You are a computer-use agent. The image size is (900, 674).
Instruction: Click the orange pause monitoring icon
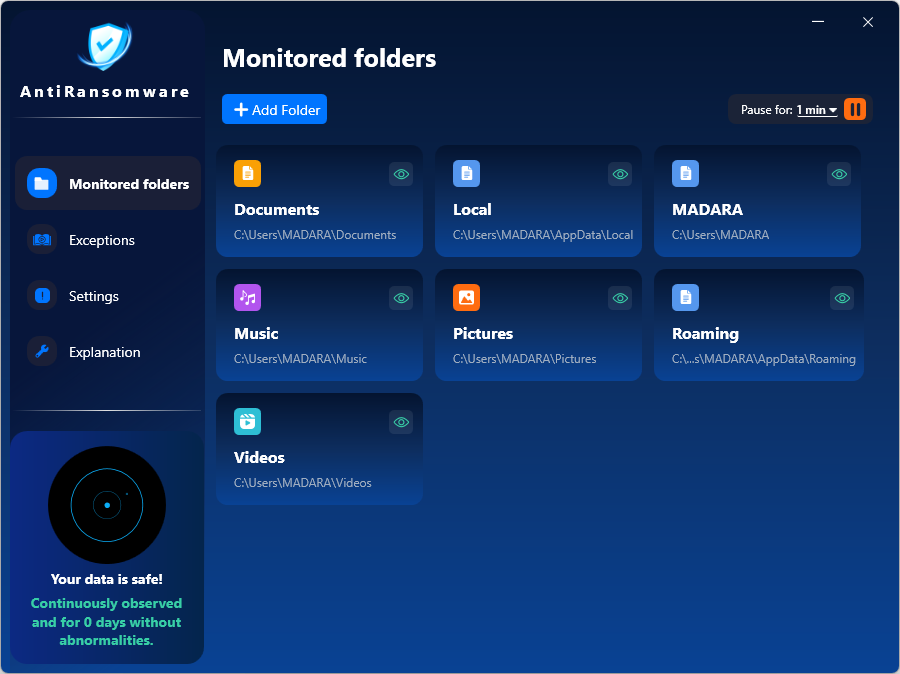[855, 109]
